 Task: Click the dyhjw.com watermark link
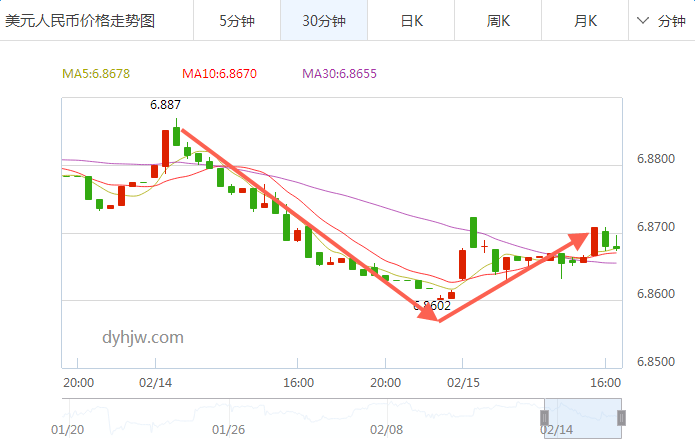[x=143, y=337]
